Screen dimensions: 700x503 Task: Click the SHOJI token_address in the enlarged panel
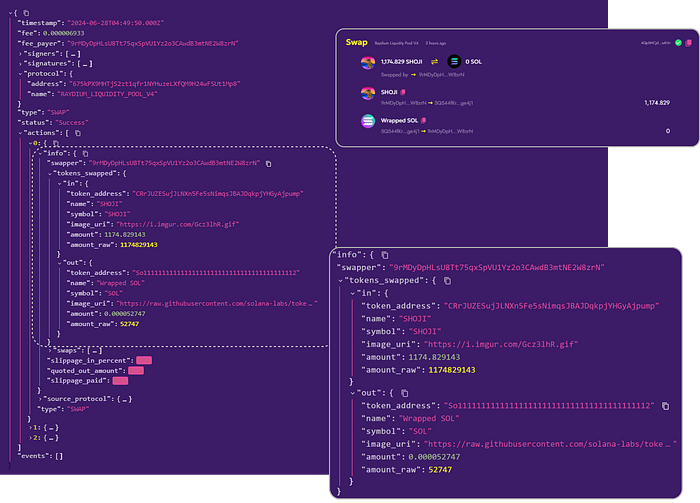click(x=551, y=306)
